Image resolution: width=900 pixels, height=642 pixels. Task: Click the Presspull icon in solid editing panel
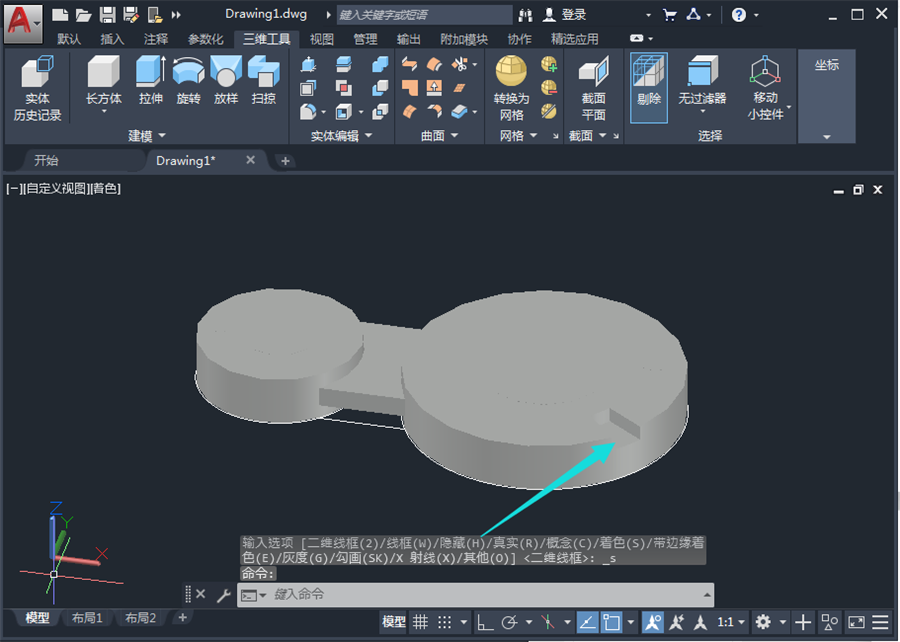coord(308,64)
